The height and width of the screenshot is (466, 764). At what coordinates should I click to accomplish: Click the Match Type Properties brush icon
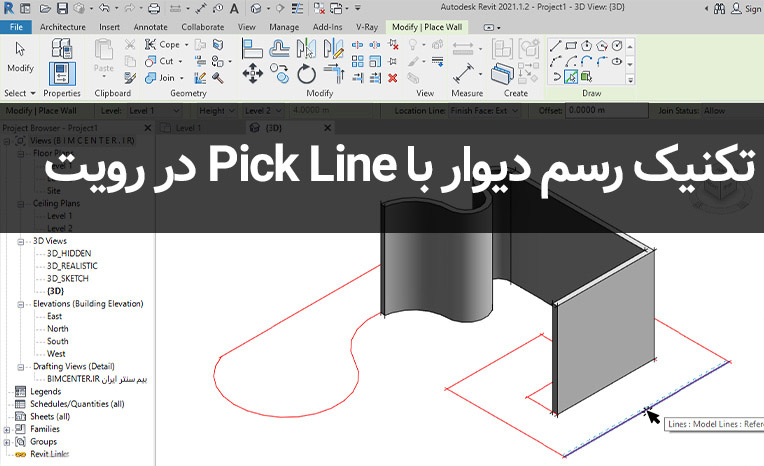click(130, 78)
